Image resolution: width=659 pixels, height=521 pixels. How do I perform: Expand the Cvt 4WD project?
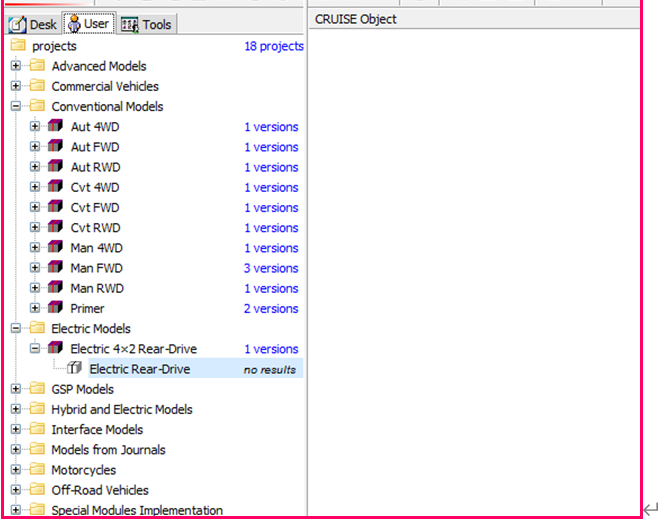click(x=35, y=187)
